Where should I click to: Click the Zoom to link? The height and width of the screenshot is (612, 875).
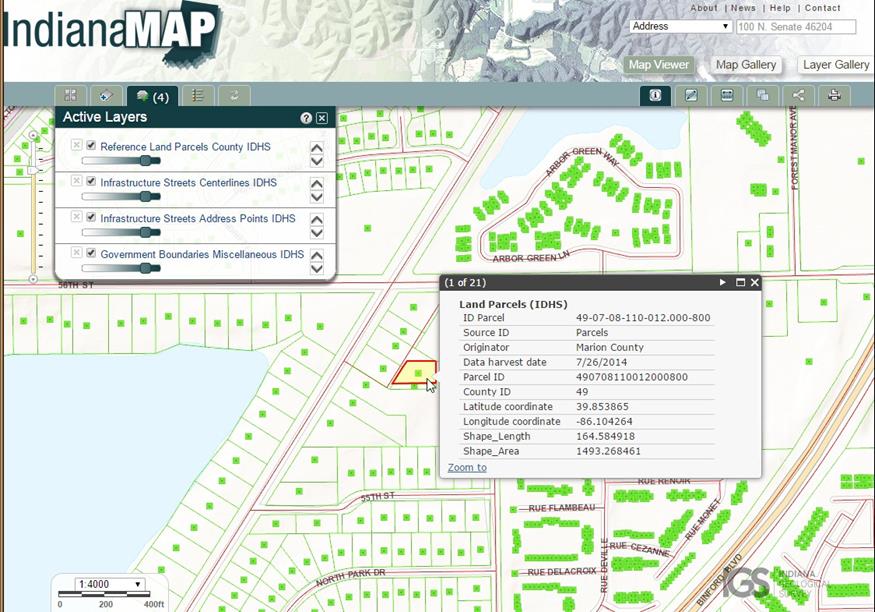pyautogui.click(x=467, y=467)
